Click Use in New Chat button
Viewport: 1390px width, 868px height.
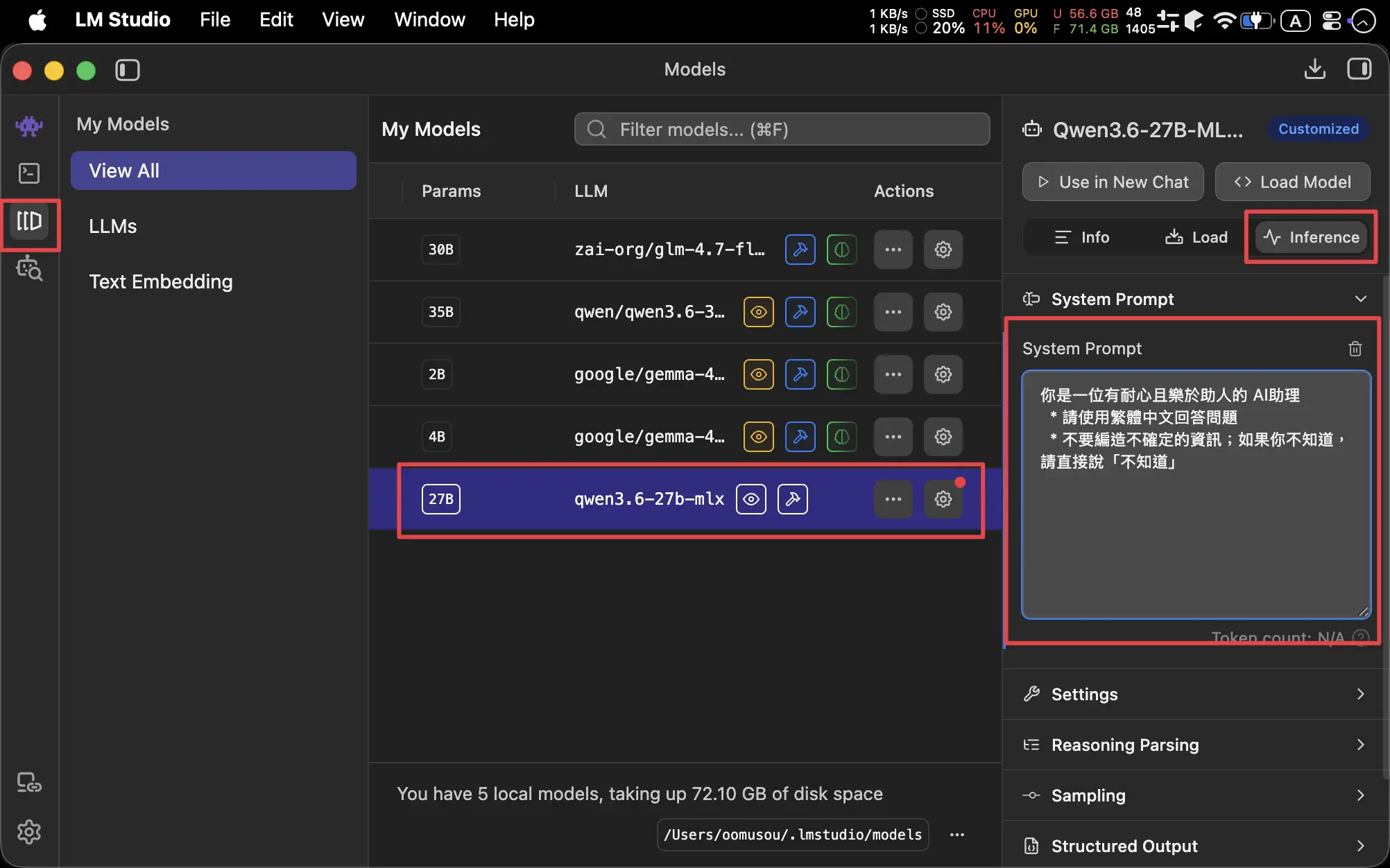coord(1113,182)
